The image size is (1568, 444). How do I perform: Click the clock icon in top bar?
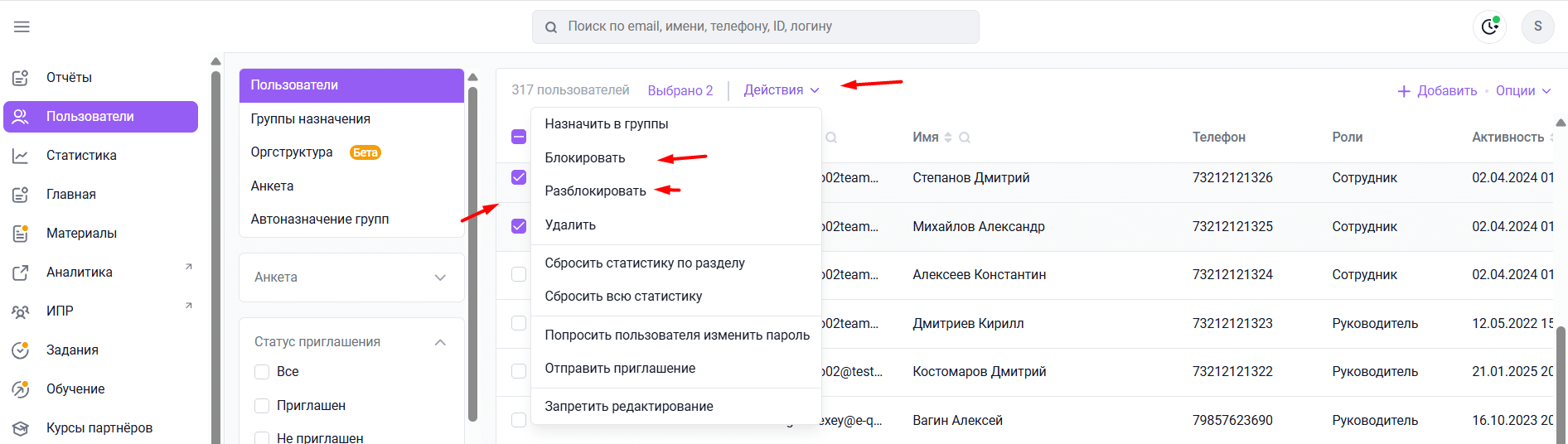pos(1489,27)
